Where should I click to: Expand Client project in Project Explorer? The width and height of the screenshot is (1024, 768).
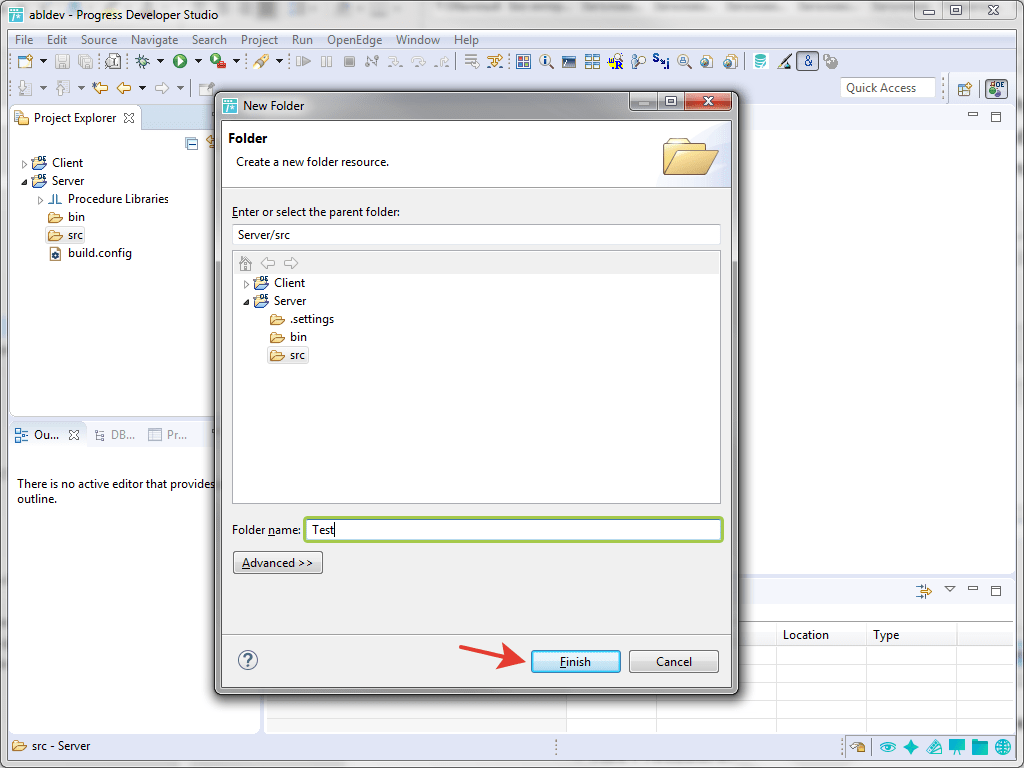click(x=25, y=164)
